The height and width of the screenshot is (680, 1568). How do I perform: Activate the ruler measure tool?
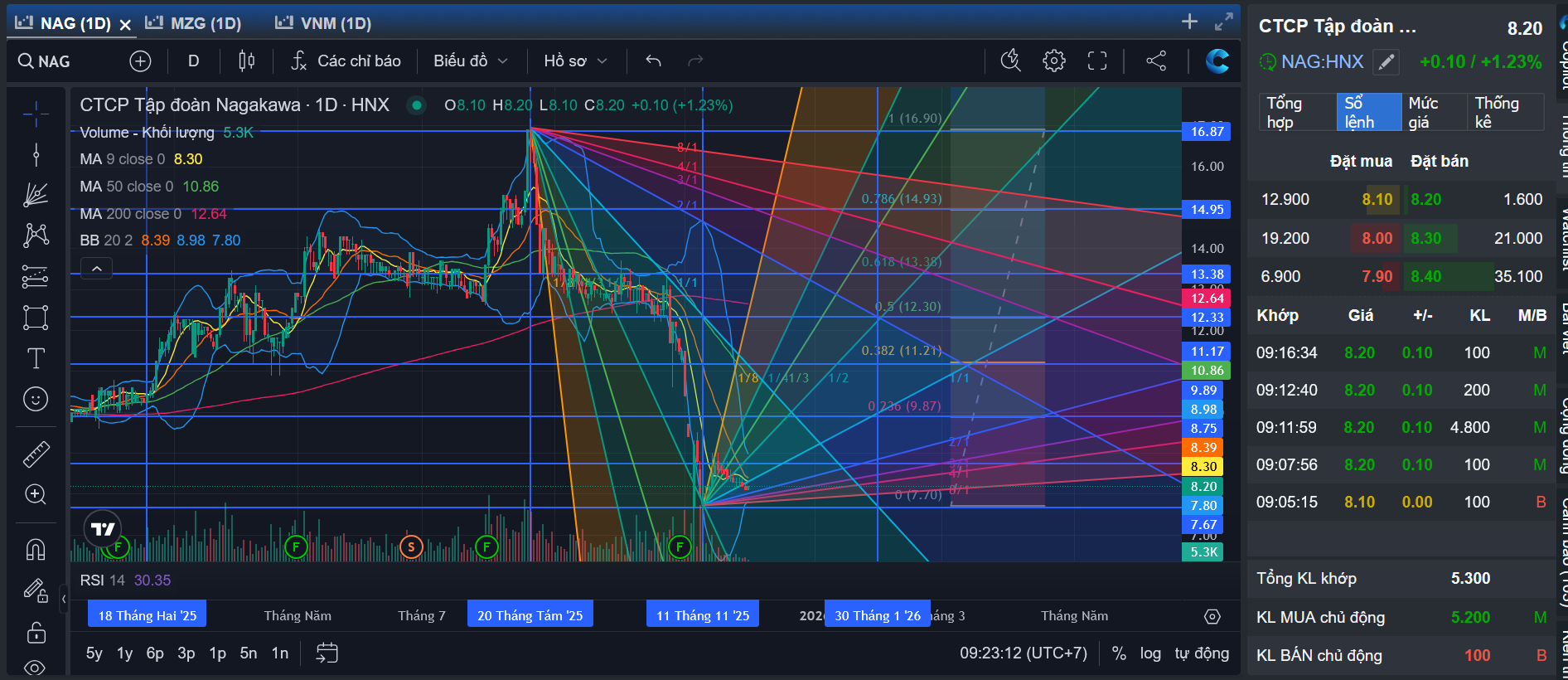point(36,454)
